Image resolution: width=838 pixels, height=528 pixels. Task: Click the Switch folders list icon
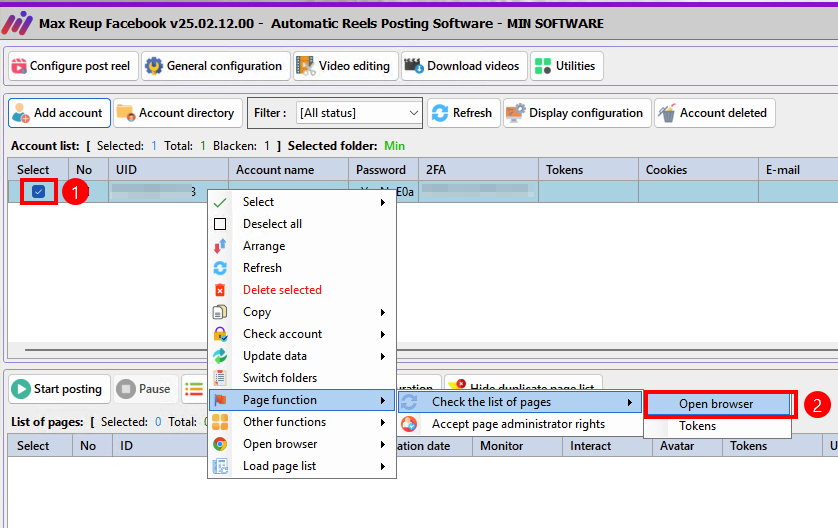[x=220, y=378]
